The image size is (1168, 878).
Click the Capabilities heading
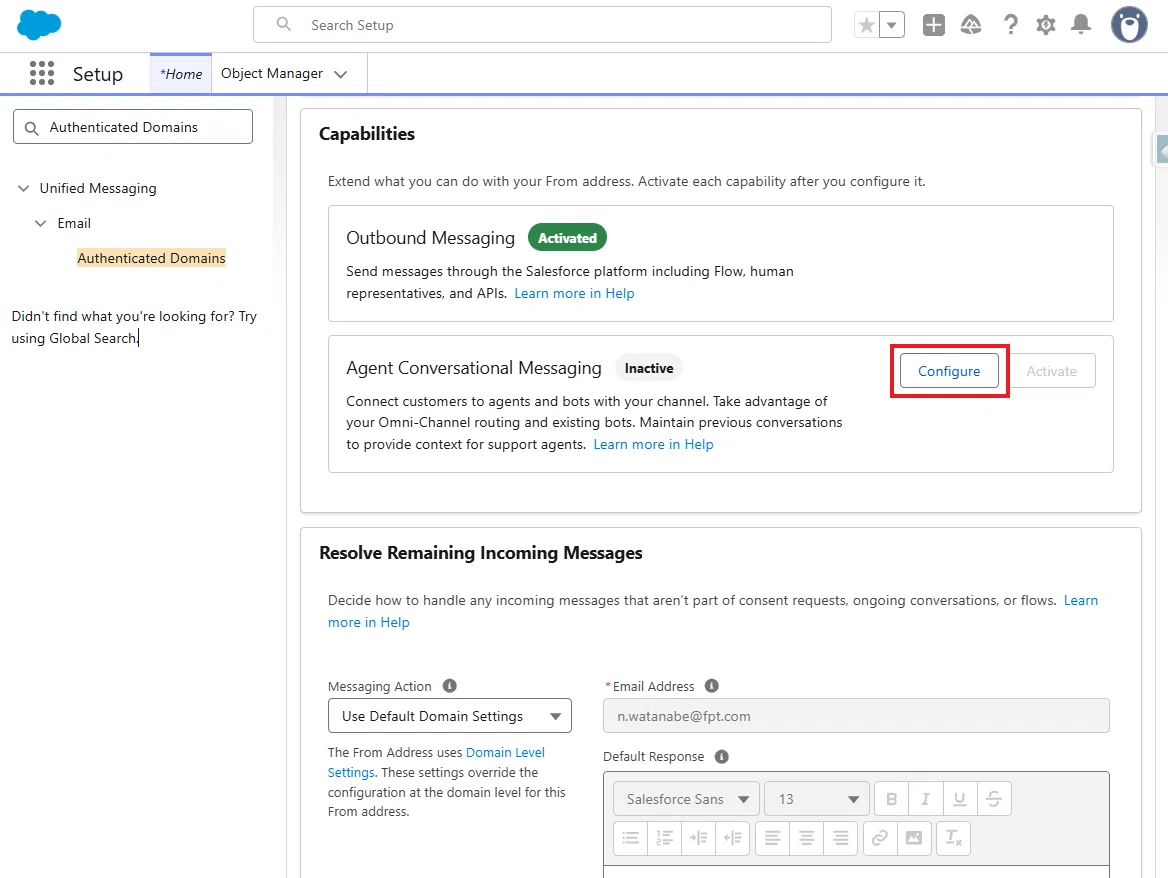(366, 134)
